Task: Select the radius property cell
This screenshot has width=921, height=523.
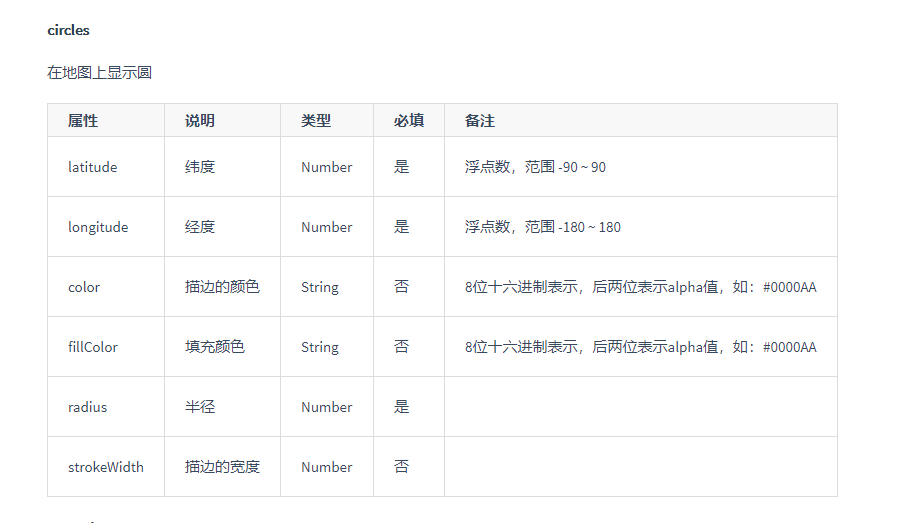Action: [87, 407]
